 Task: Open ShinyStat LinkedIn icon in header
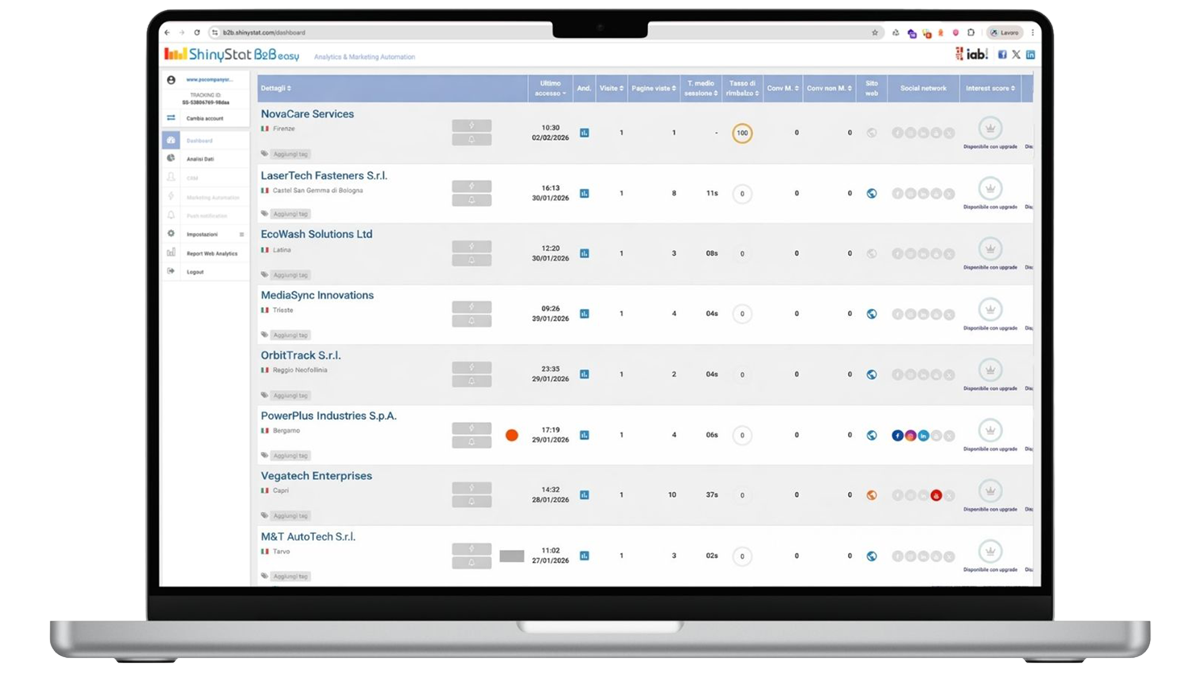[1030, 55]
